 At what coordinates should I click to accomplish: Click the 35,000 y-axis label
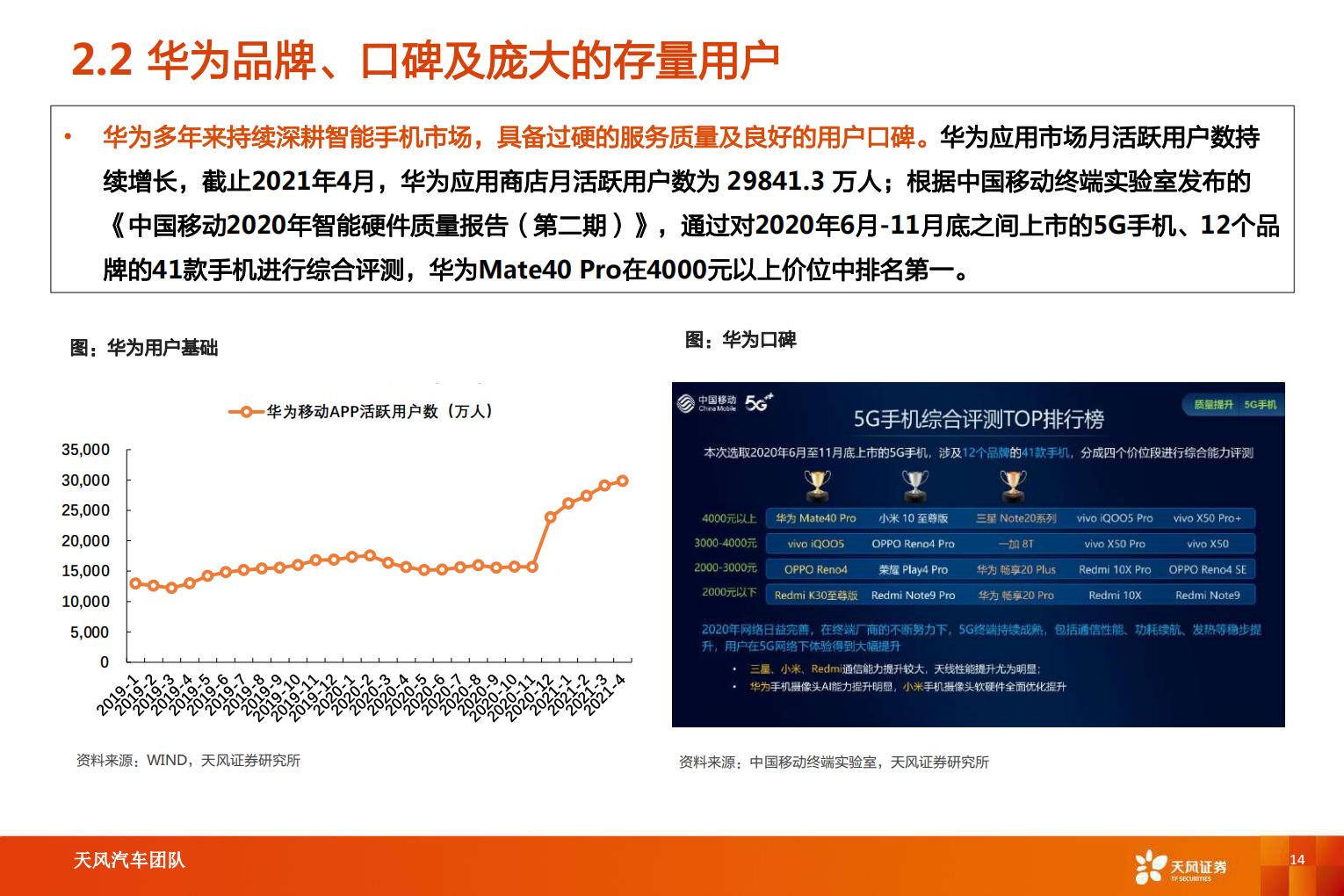pyautogui.click(x=85, y=450)
